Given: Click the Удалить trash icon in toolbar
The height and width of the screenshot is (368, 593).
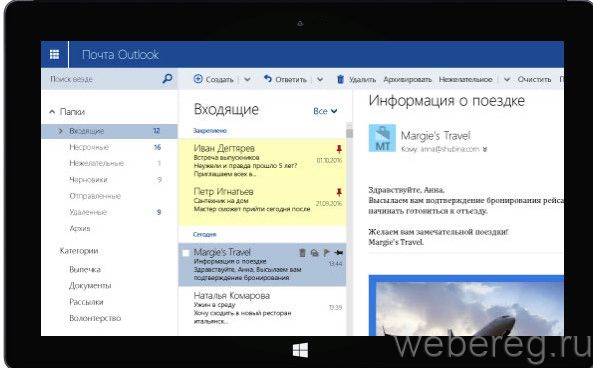Looking at the screenshot, I should [x=340, y=79].
